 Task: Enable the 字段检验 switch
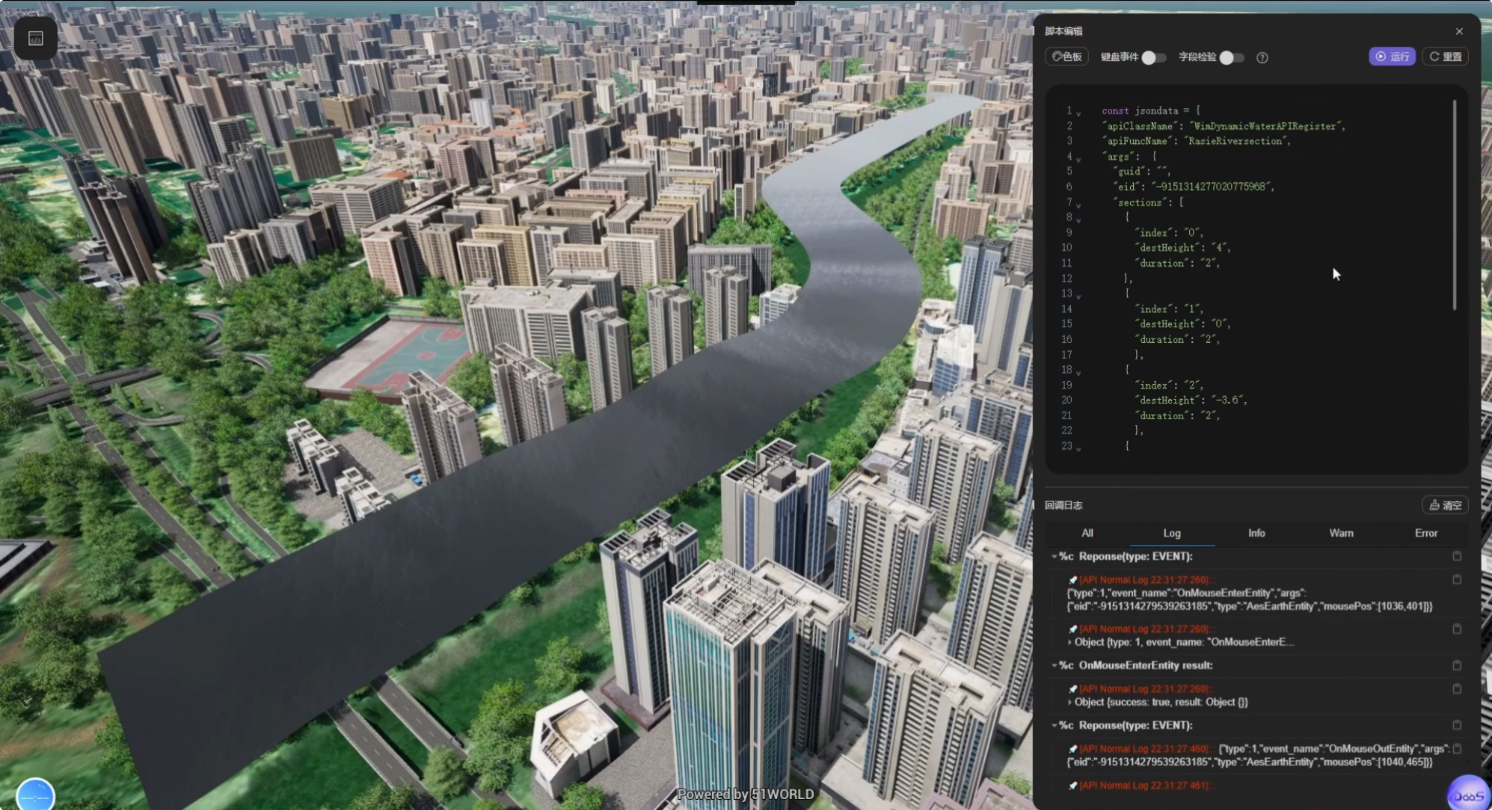coord(1231,58)
